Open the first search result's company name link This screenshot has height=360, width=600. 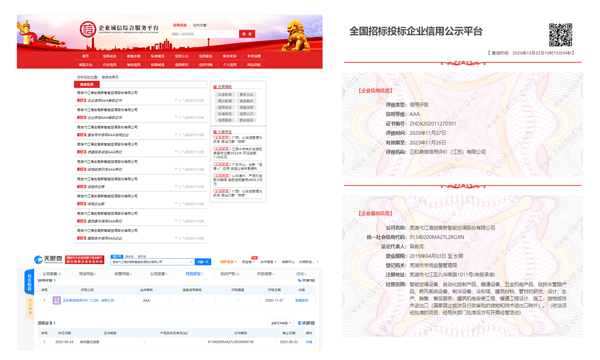pos(107,93)
